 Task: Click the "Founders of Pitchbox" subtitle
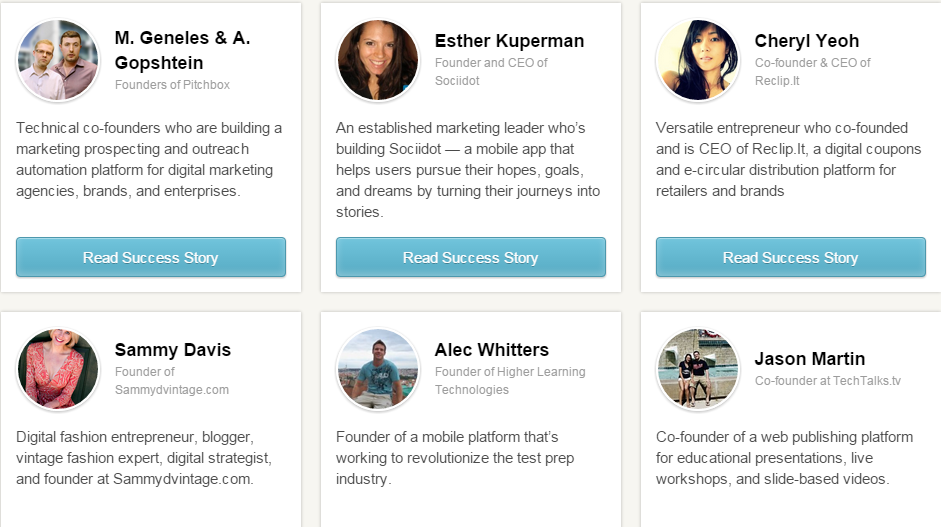tap(172, 85)
